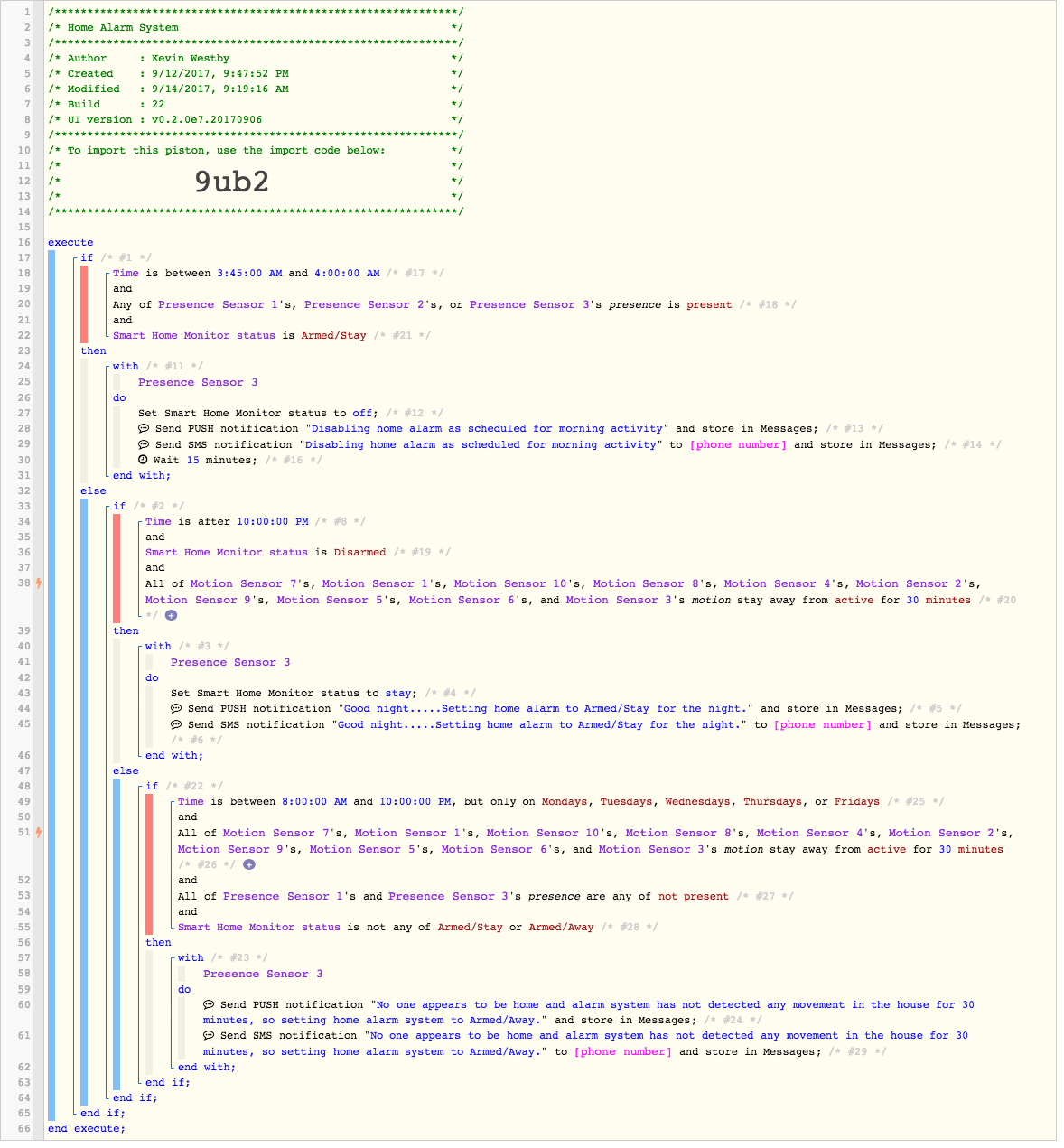Click [phone number] in the 'Good night' SMS action
1064x1148 pixels.
pyautogui.click(x=823, y=724)
